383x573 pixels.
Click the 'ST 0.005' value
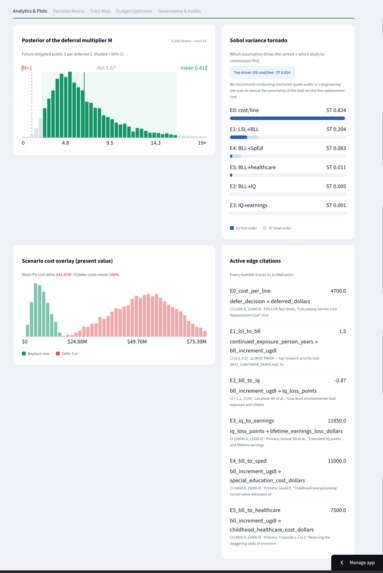point(336,186)
